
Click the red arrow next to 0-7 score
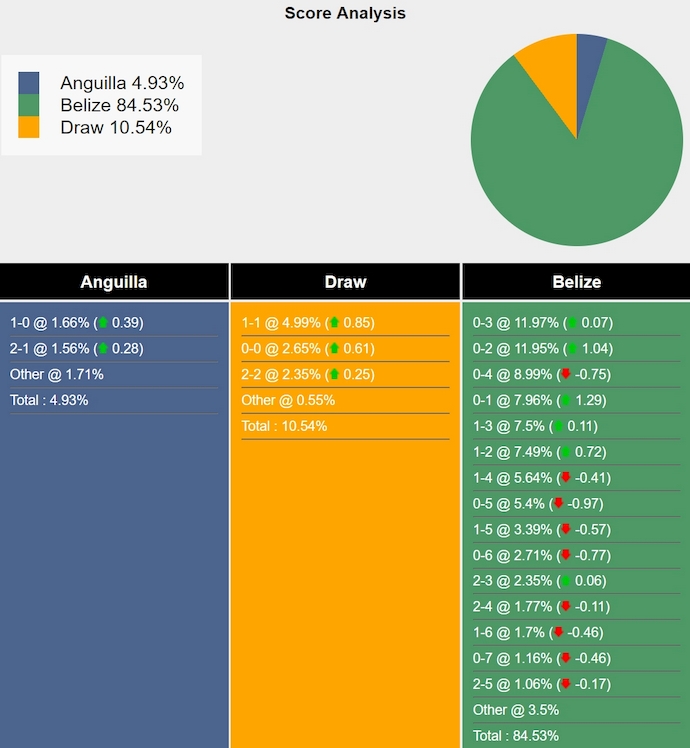point(566,658)
